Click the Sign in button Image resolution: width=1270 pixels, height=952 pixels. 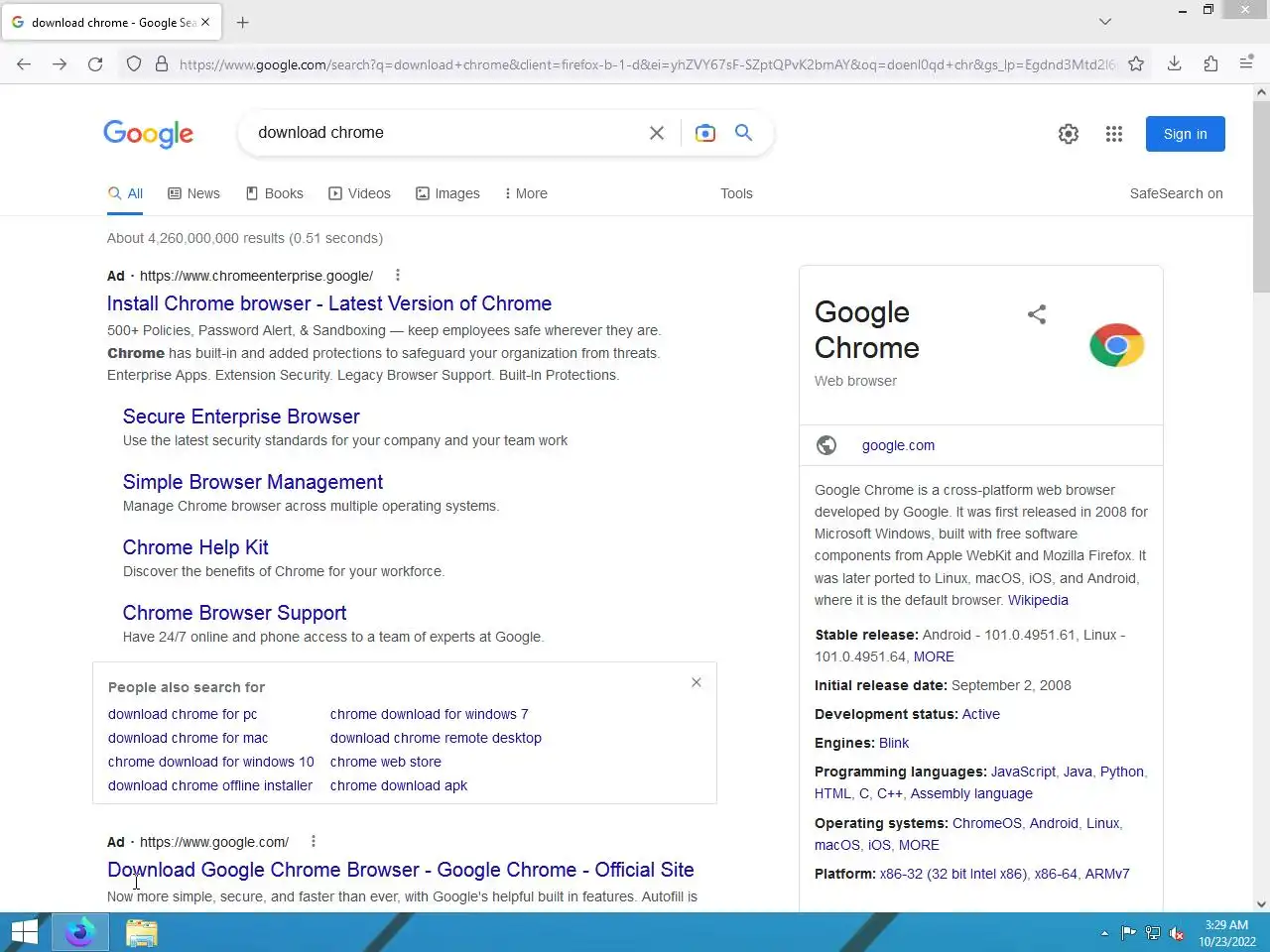(x=1186, y=134)
